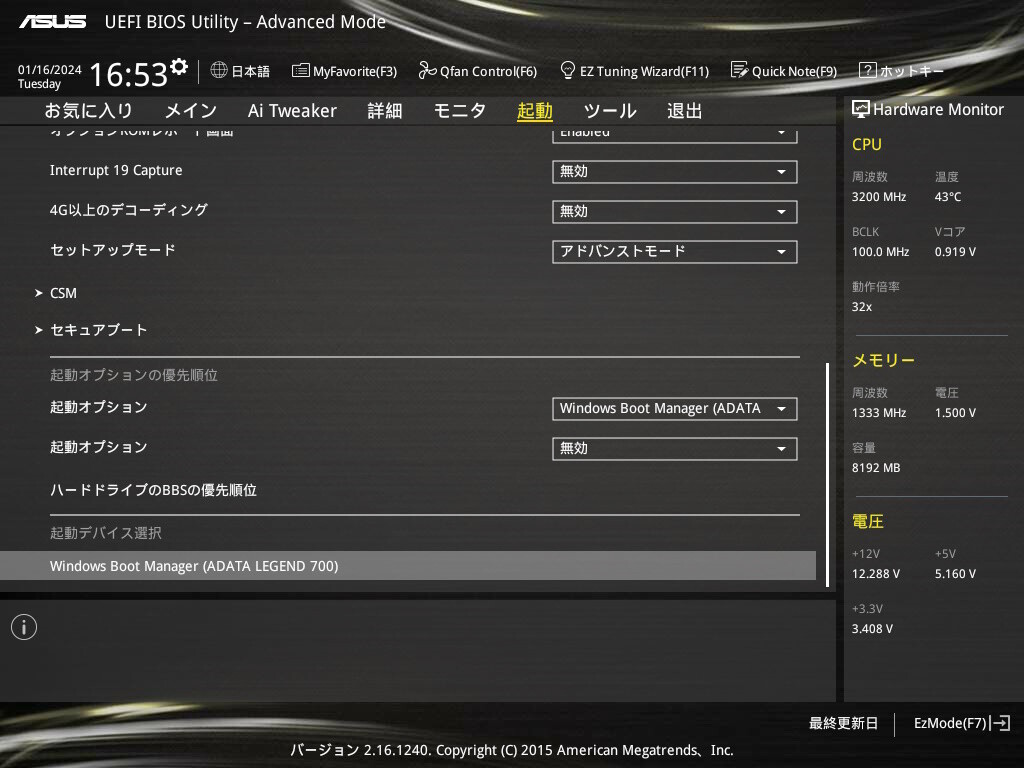Click the globe language icon

click(219, 70)
